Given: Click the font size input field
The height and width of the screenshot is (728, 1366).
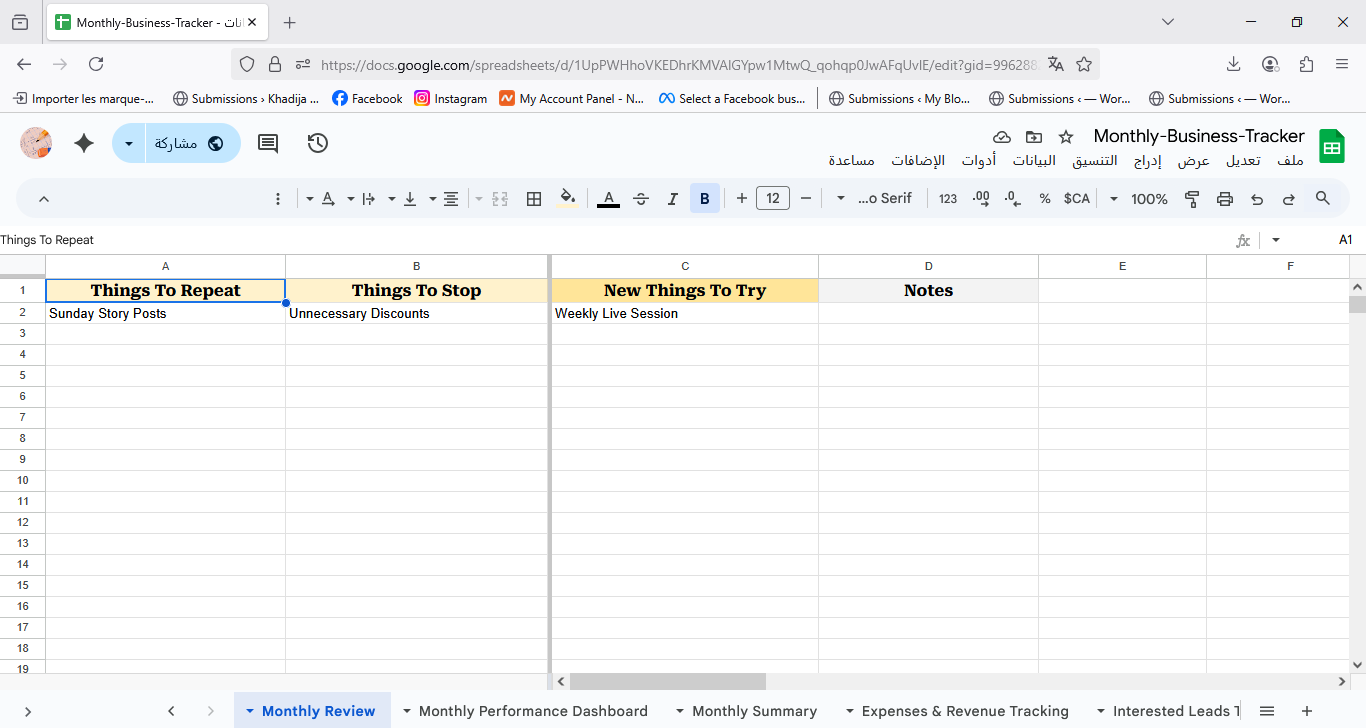Looking at the screenshot, I should coord(773,199).
